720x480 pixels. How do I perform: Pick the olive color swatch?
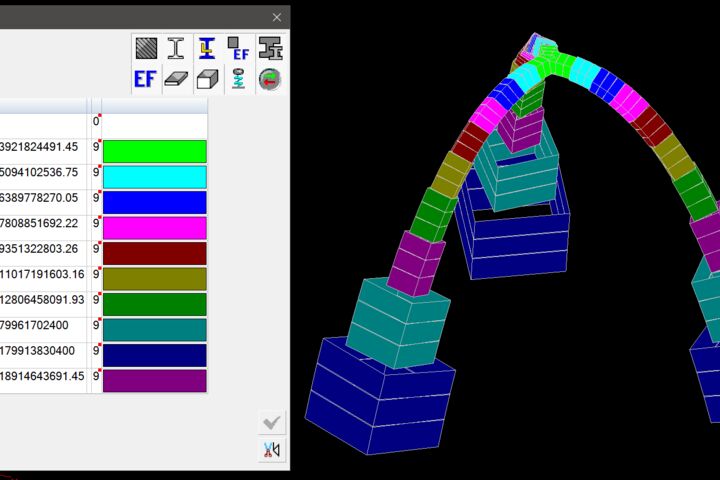(155, 279)
